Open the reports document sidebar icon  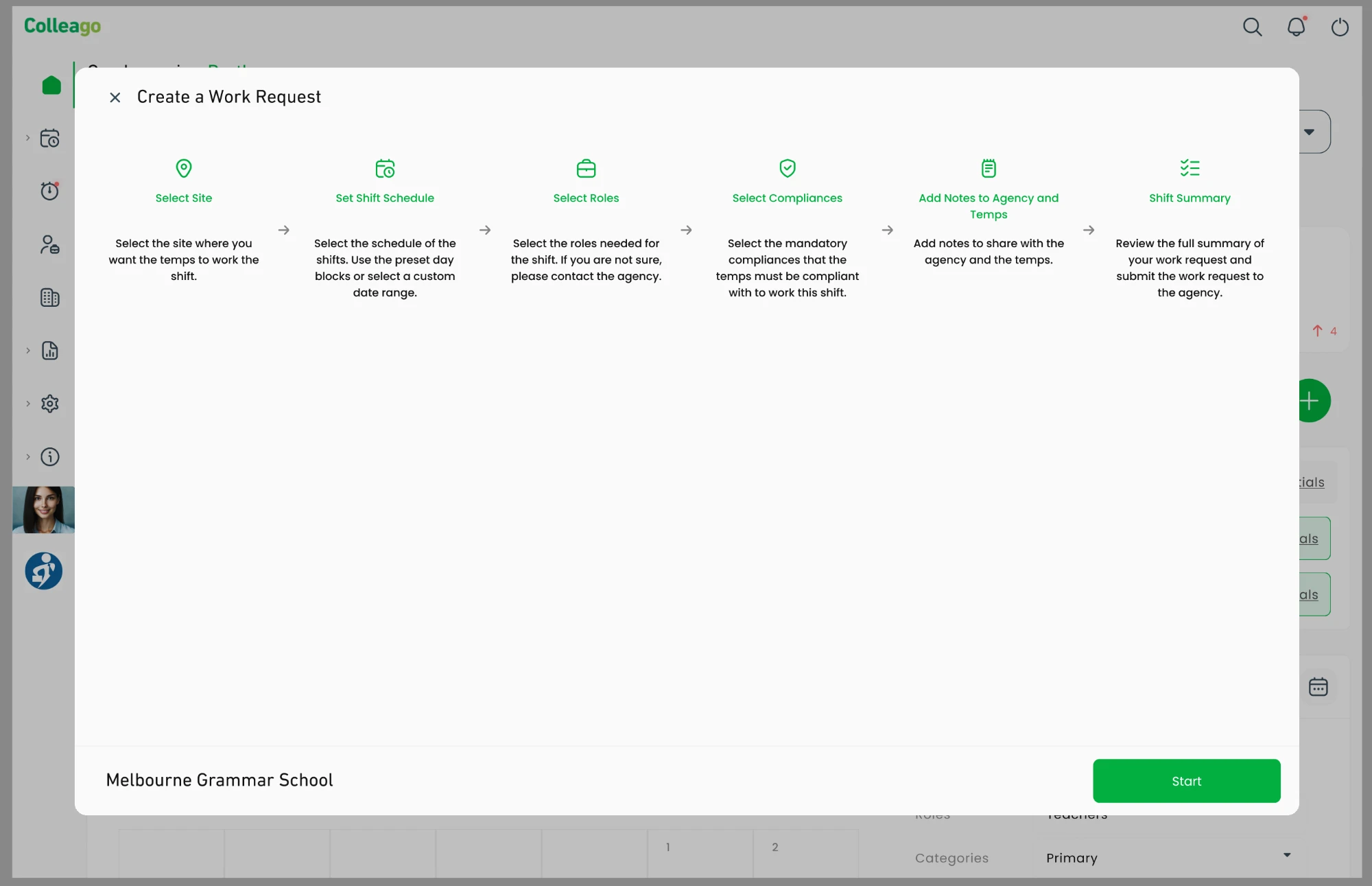49,351
